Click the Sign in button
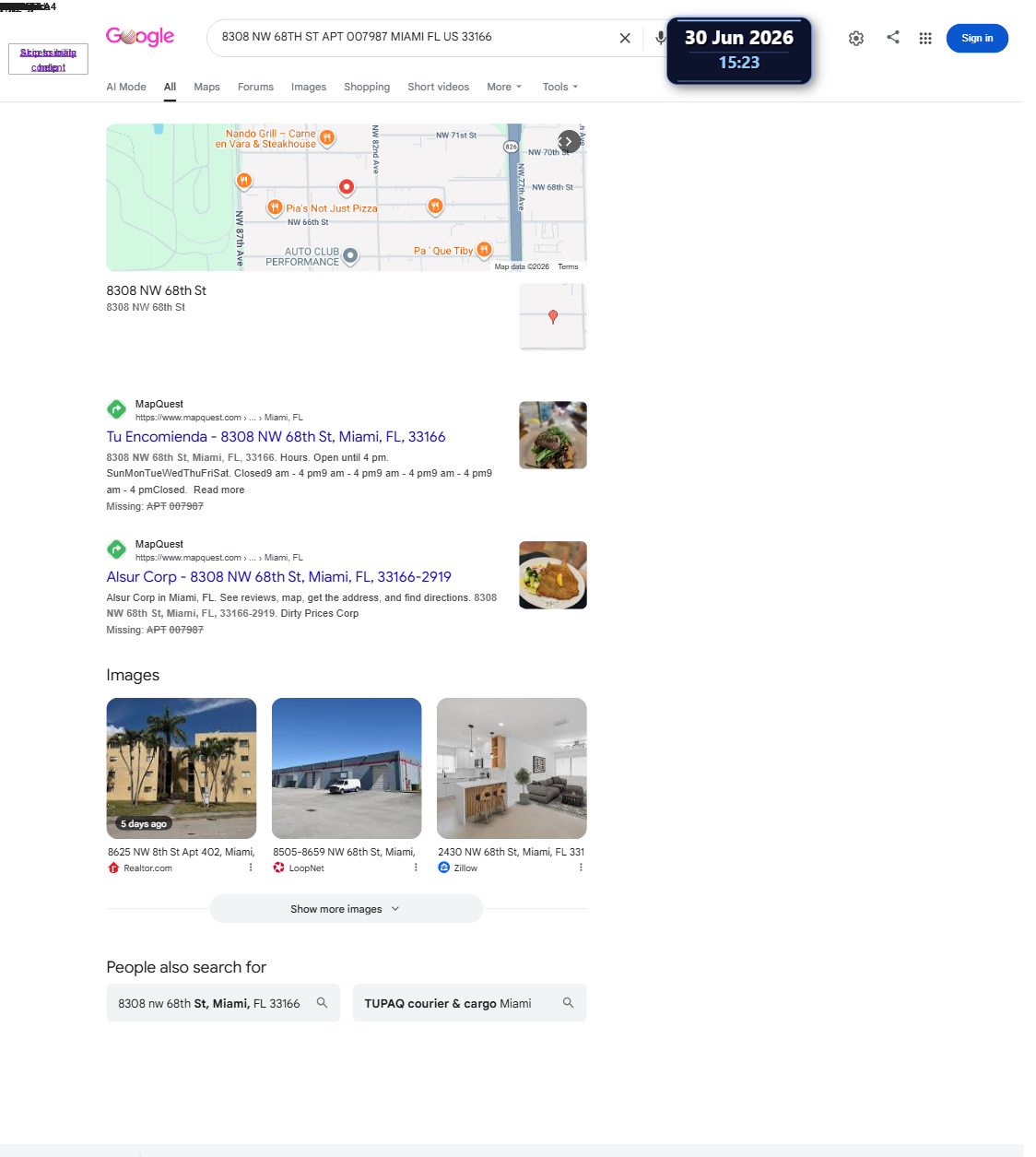This screenshot has height=1157, width=1036. [977, 38]
